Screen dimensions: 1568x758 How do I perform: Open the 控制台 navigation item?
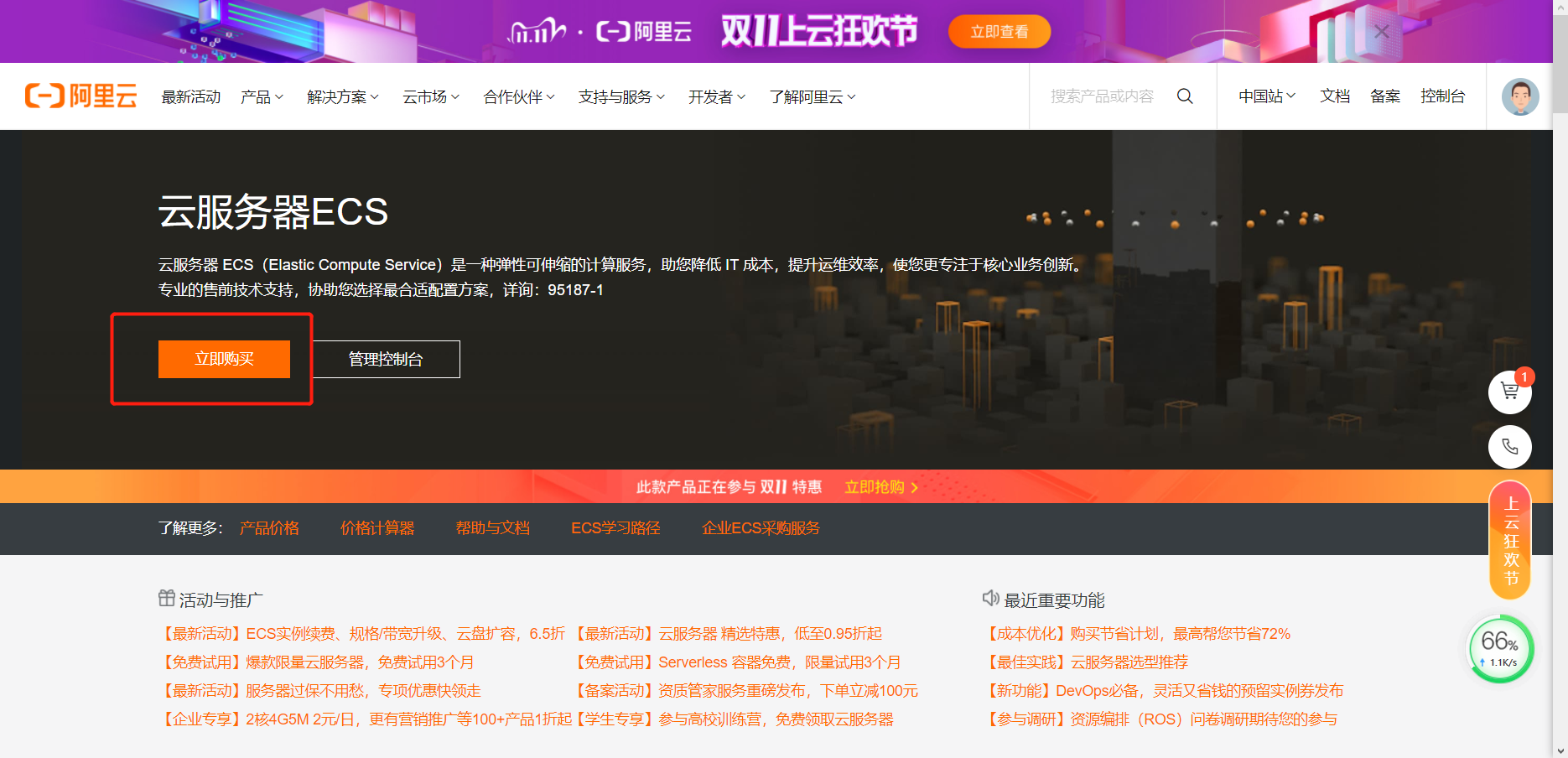pos(1442,96)
